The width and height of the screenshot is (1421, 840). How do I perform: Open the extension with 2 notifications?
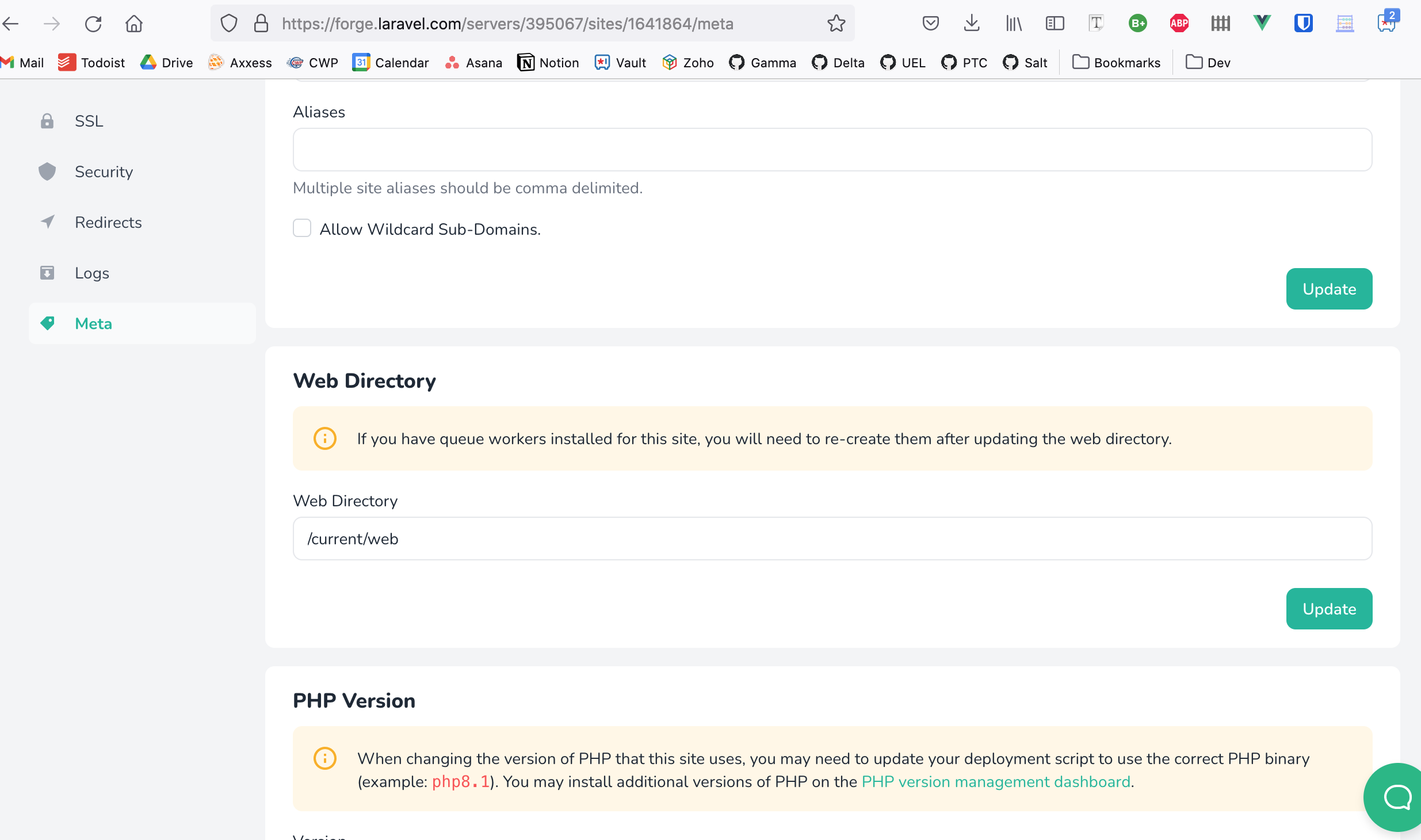pyautogui.click(x=1387, y=23)
